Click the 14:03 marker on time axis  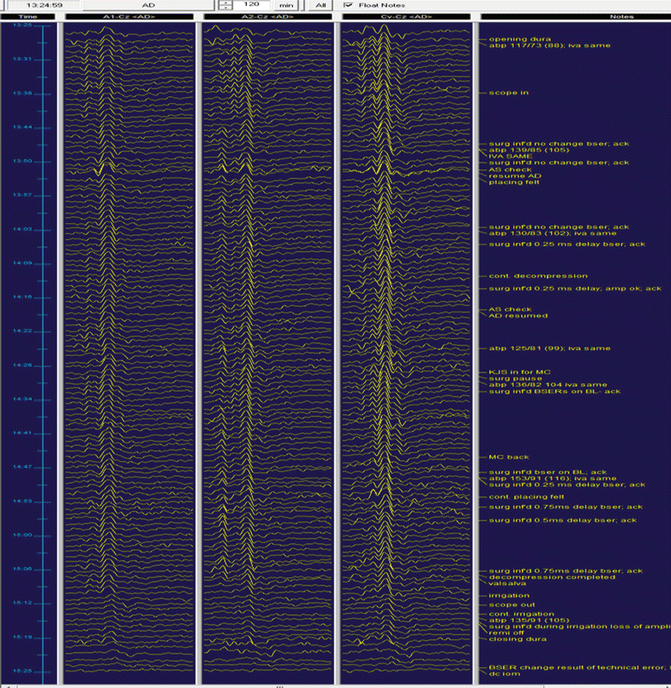pos(22,229)
